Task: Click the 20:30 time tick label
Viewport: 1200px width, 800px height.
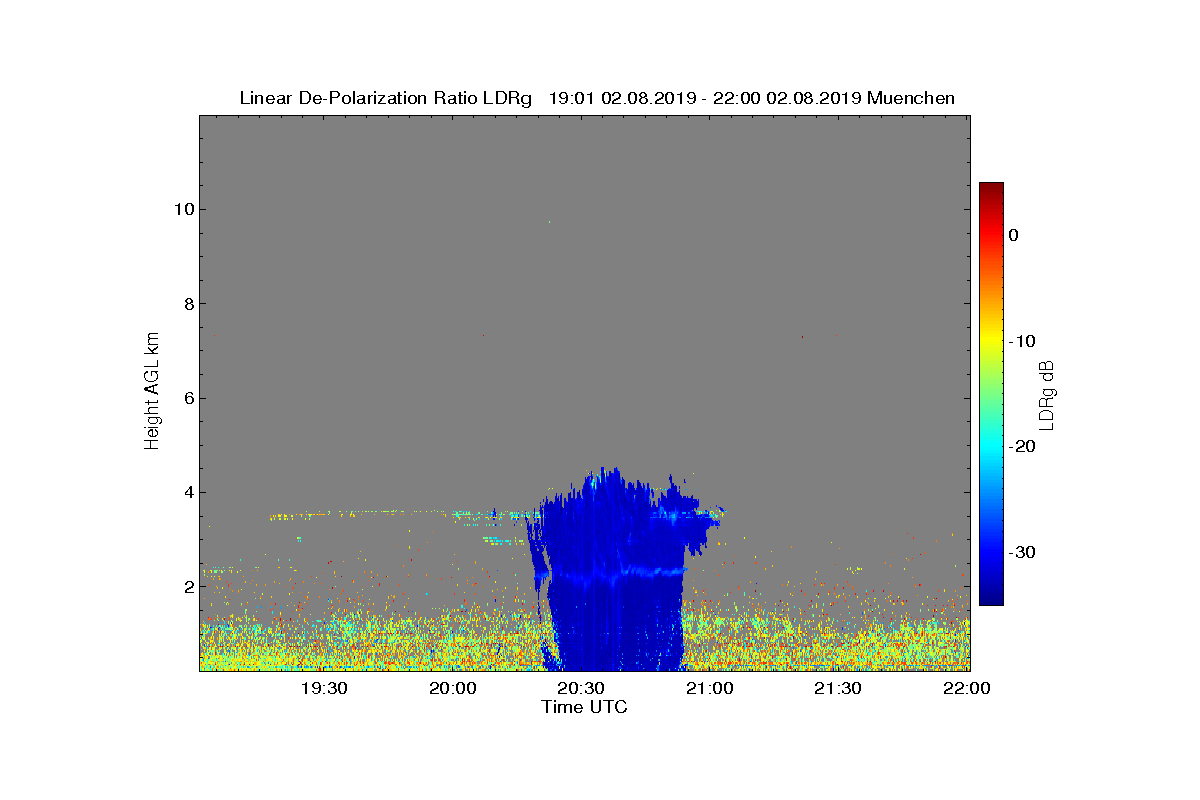Action: pos(581,688)
